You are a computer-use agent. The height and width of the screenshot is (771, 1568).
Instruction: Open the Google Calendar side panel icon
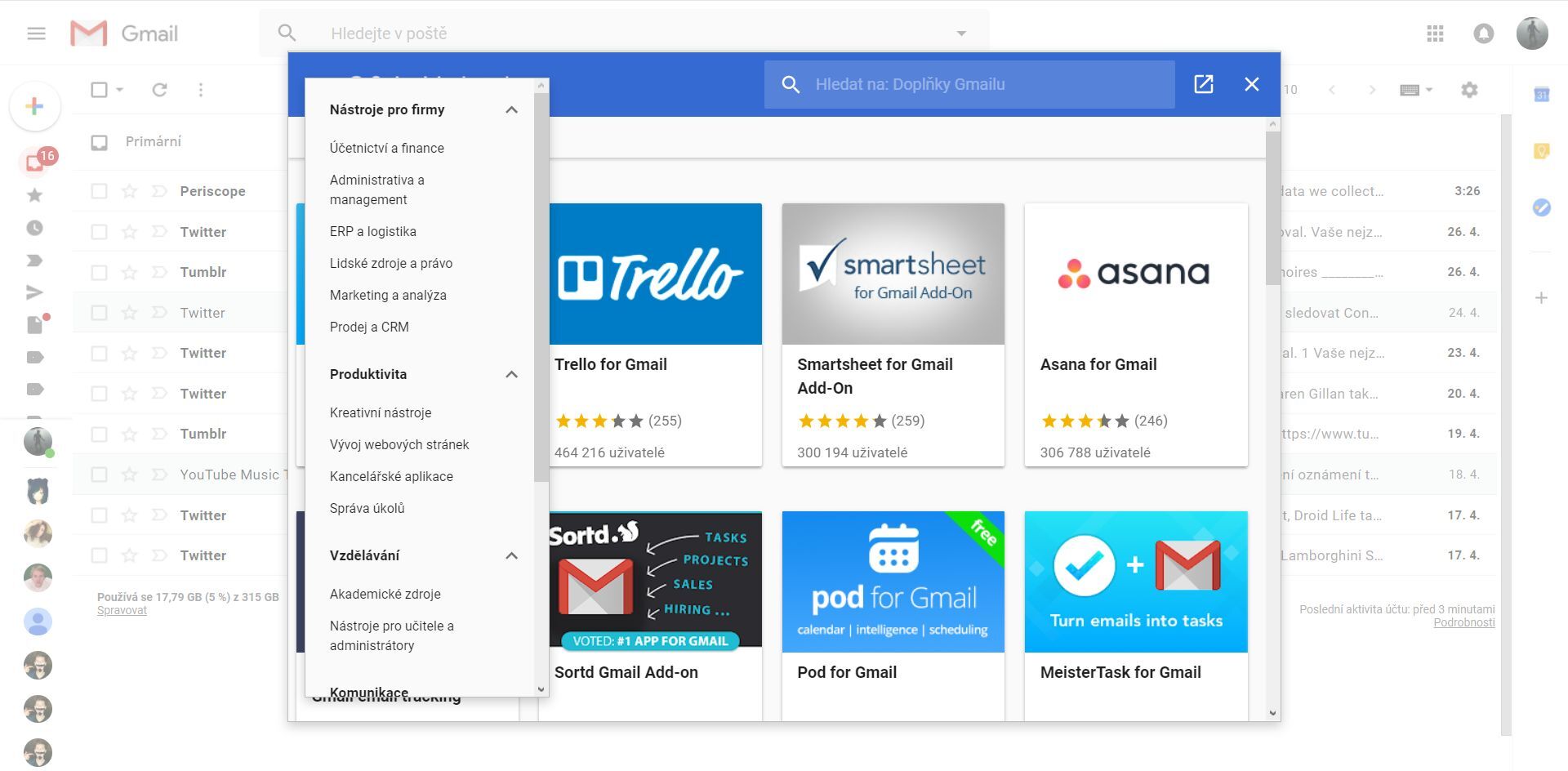1541,96
